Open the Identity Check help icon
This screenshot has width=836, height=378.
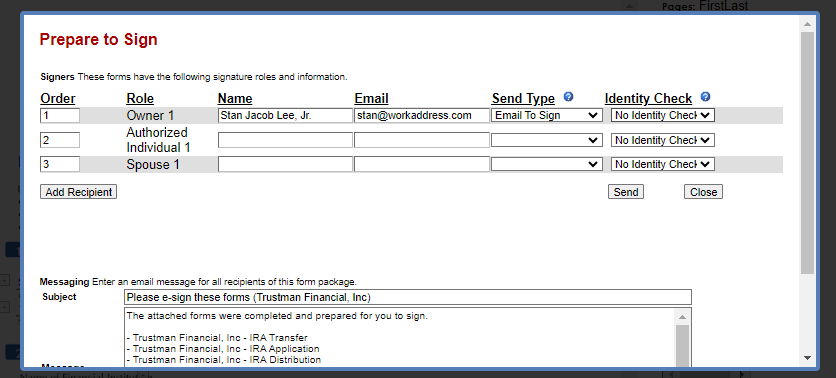coord(705,97)
